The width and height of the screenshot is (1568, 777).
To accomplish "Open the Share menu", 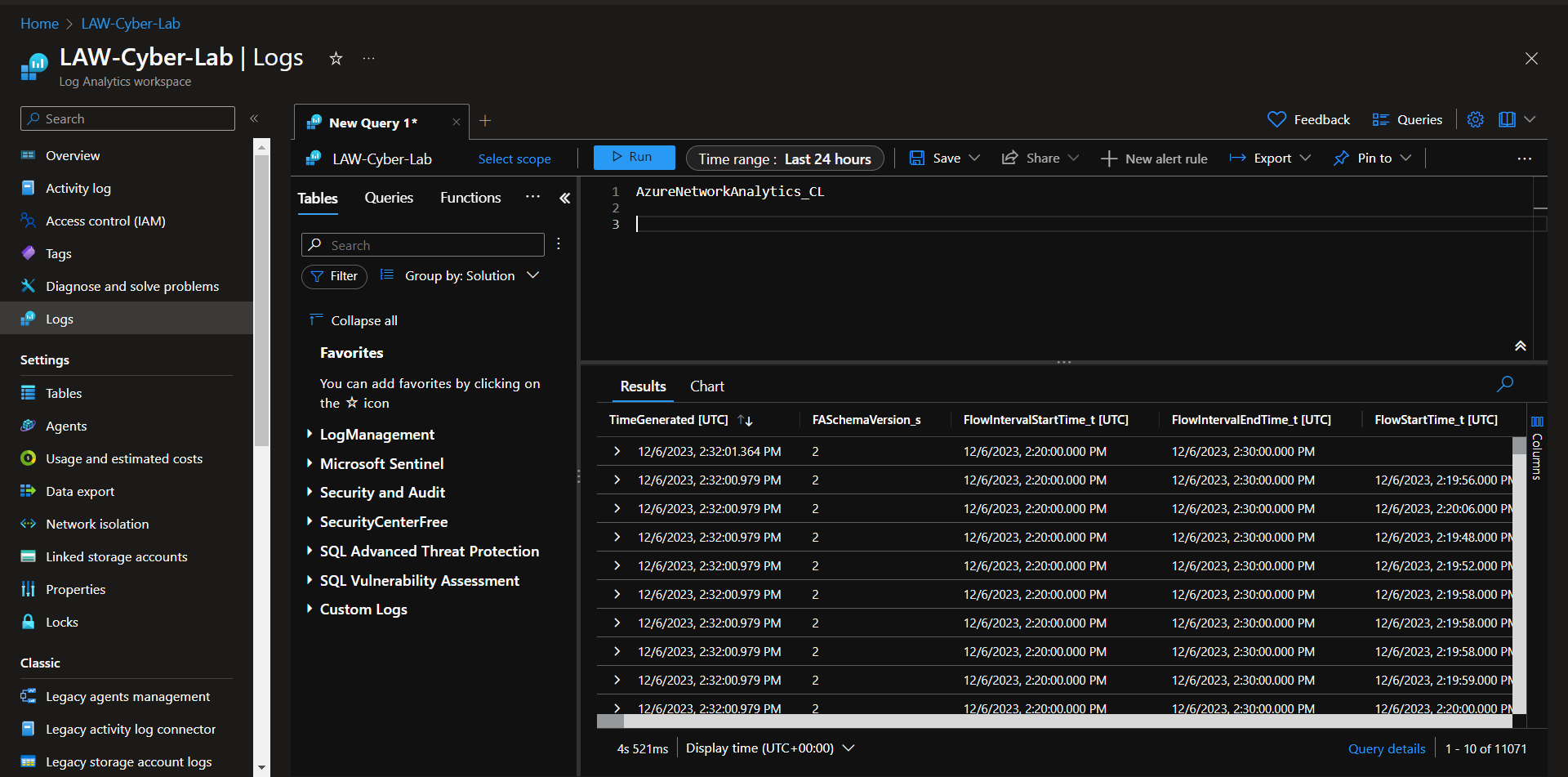I will pyautogui.click(x=1040, y=159).
